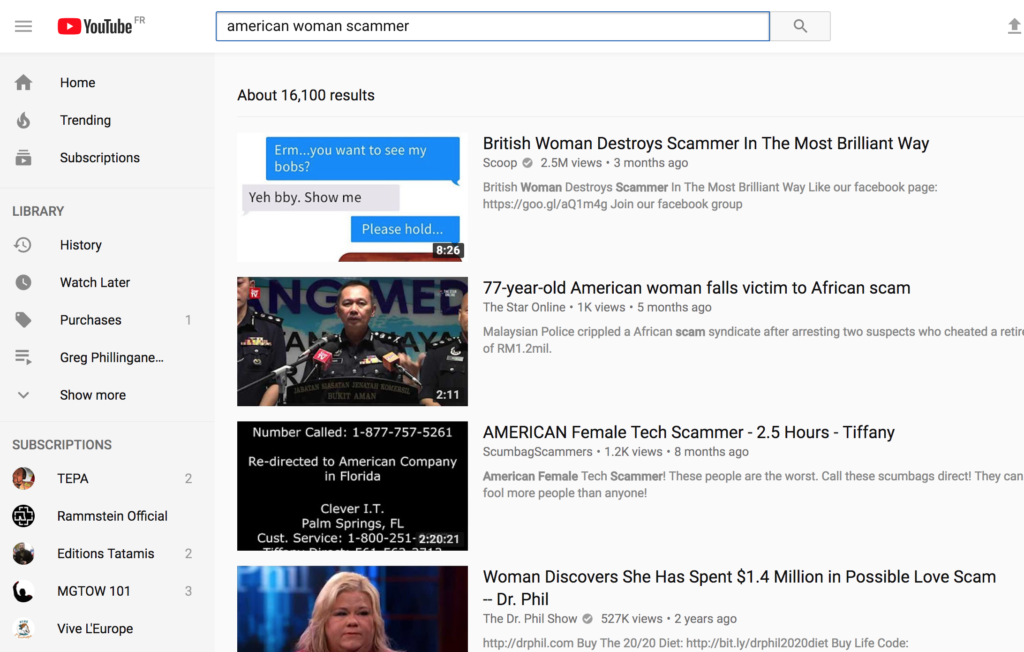The height and width of the screenshot is (652, 1024).
Task: Click the Vive L'Europe channel avatar
Action: 24,628
